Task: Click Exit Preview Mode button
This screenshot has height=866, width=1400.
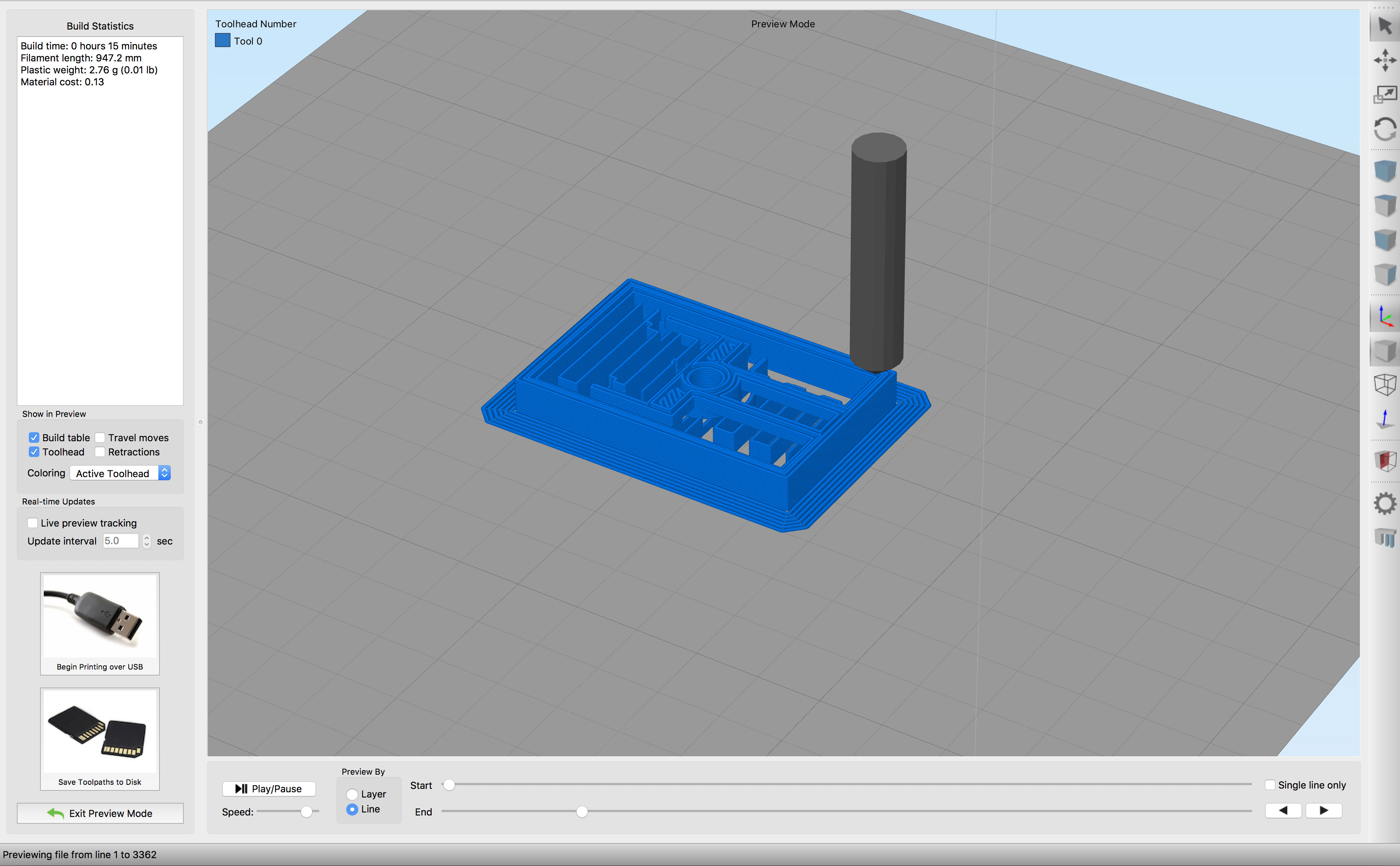Action: 101,813
